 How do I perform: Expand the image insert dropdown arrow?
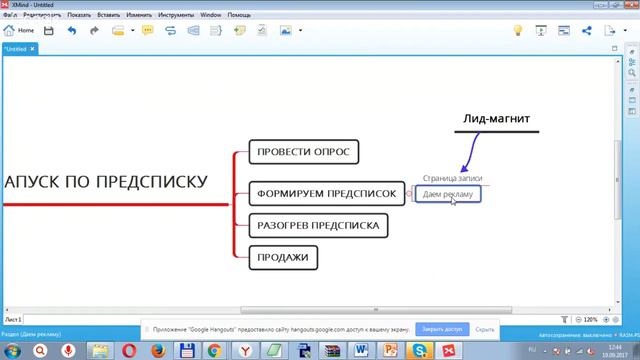pyautogui.click(x=300, y=31)
